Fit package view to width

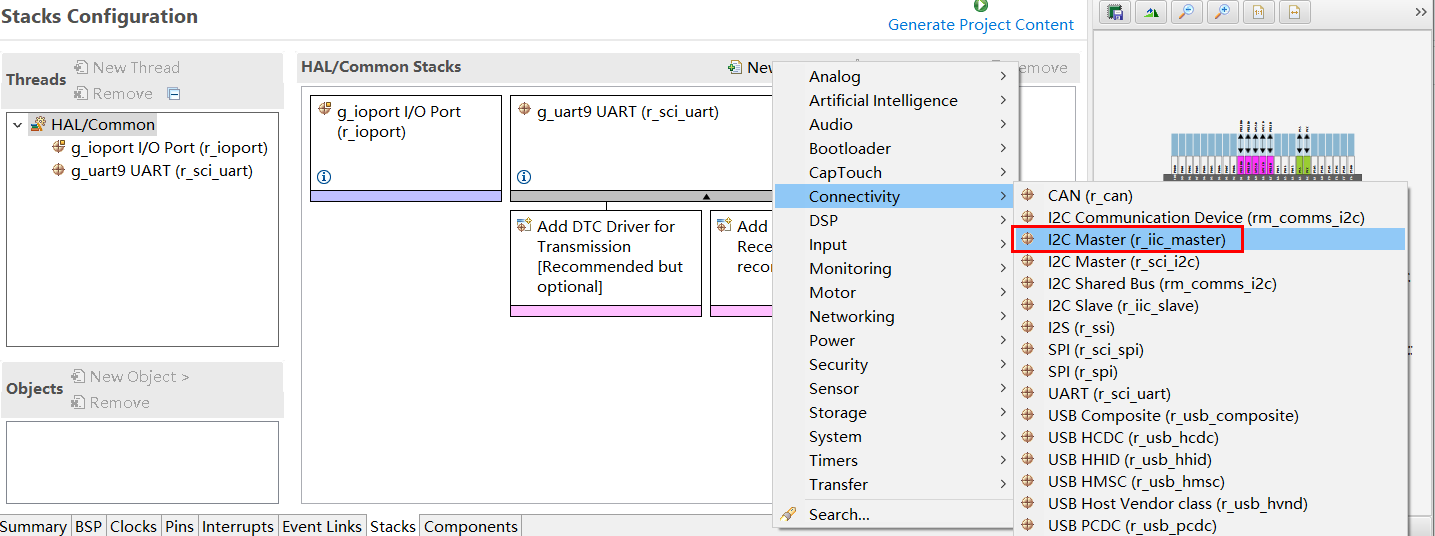(1294, 12)
